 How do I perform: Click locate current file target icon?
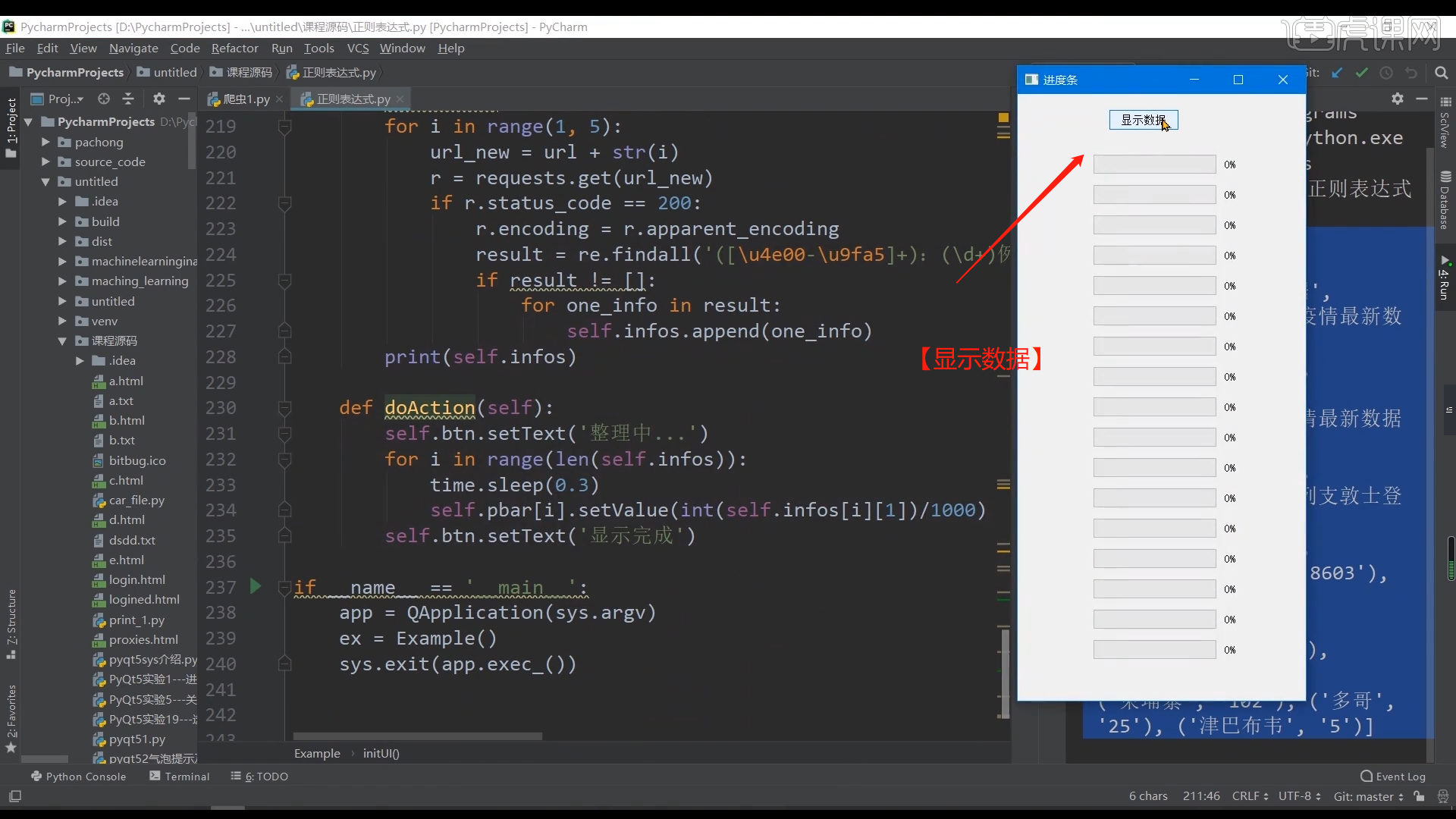[x=104, y=99]
